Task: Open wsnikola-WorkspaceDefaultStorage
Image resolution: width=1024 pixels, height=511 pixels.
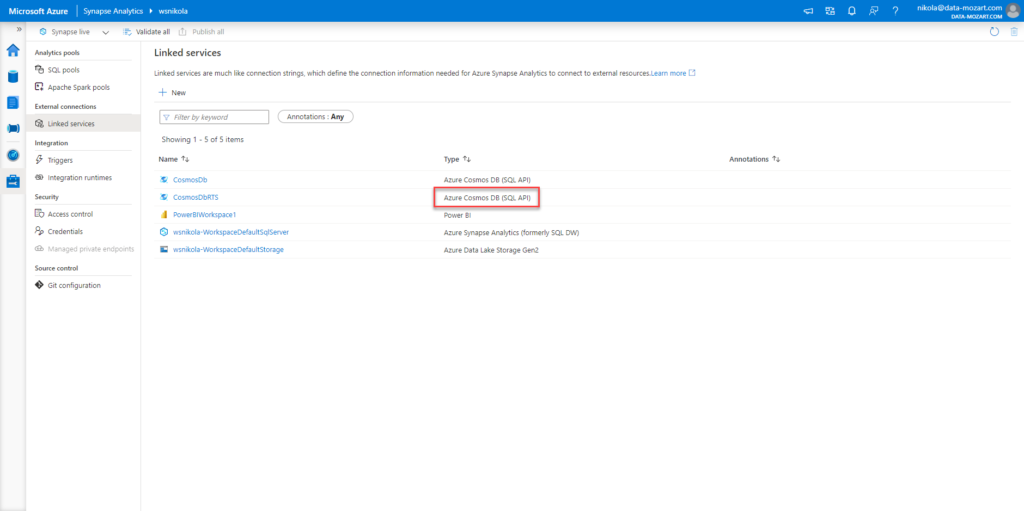Action: tap(228, 250)
